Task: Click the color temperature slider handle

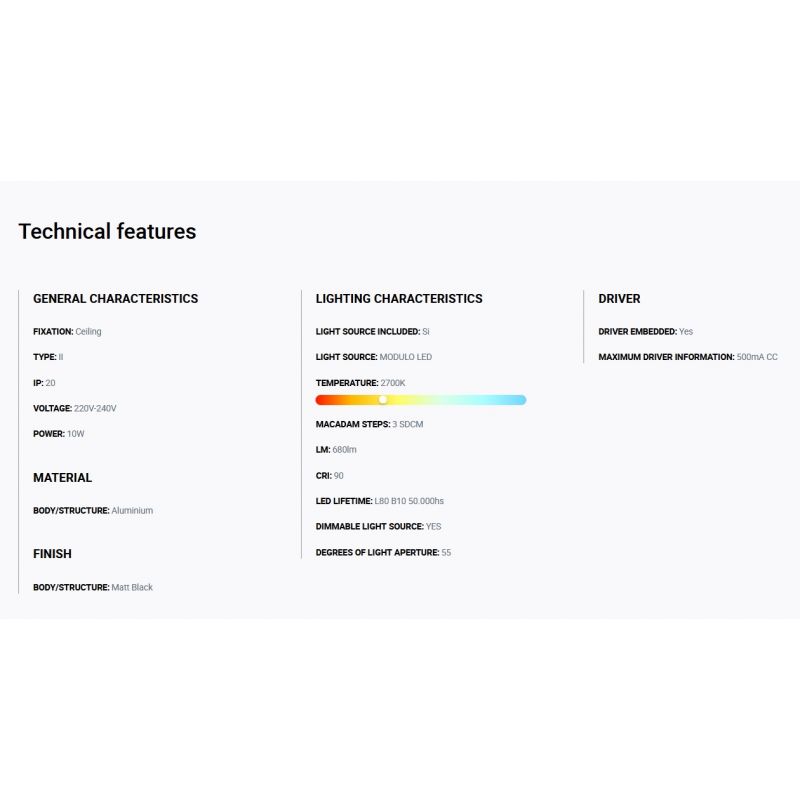Action: tap(383, 400)
